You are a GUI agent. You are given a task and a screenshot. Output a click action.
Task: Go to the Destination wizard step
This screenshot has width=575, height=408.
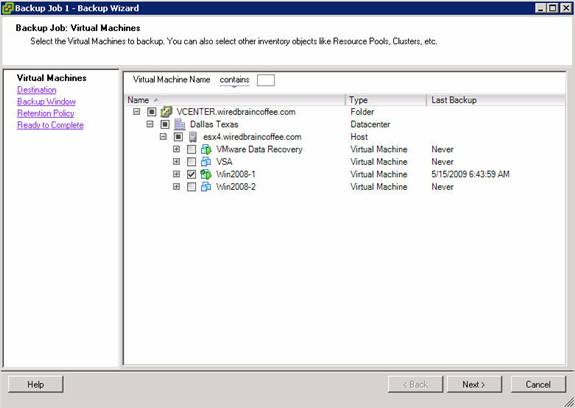click(x=37, y=90)
